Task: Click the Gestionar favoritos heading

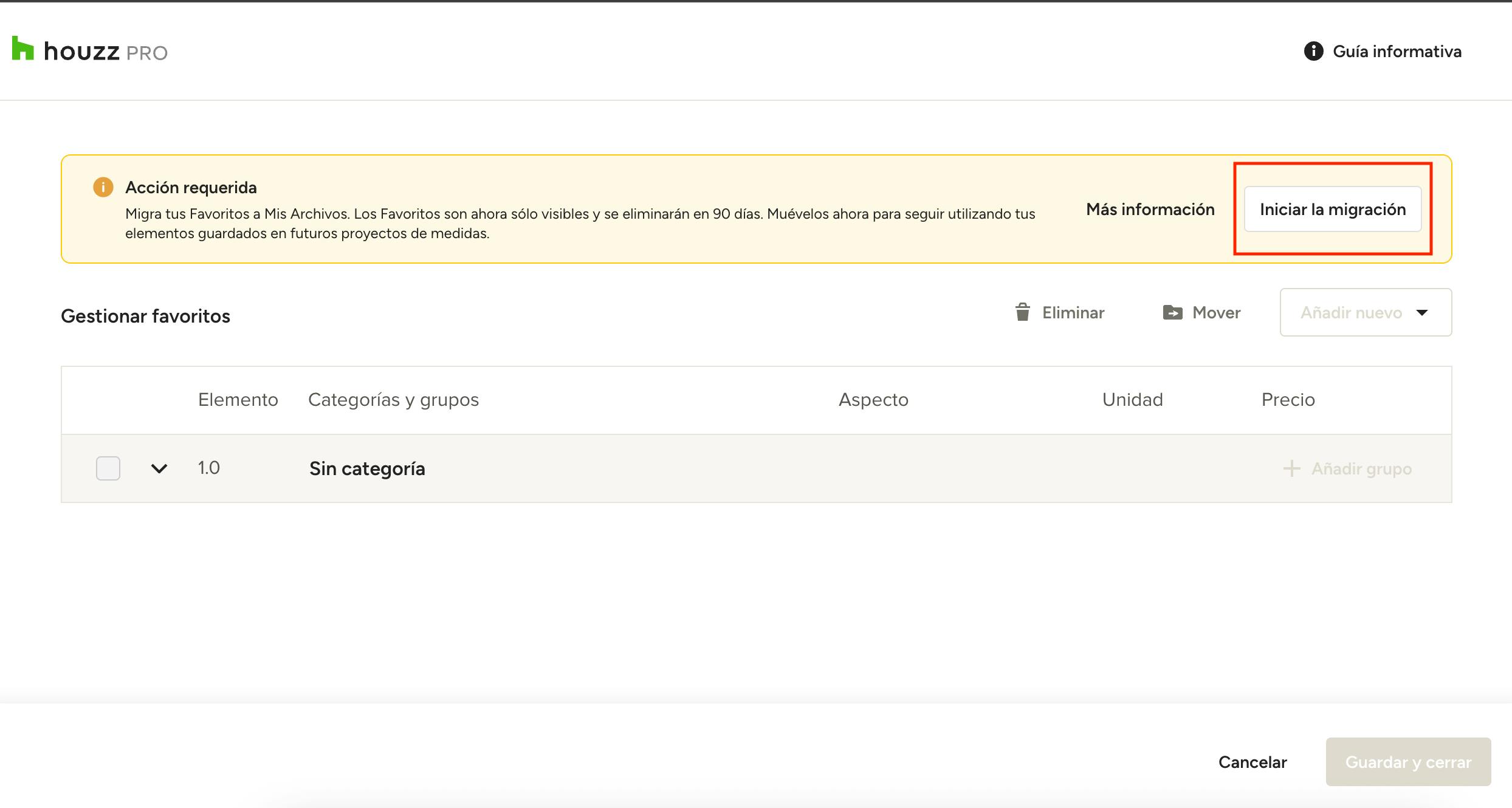Action: (145, 316)
